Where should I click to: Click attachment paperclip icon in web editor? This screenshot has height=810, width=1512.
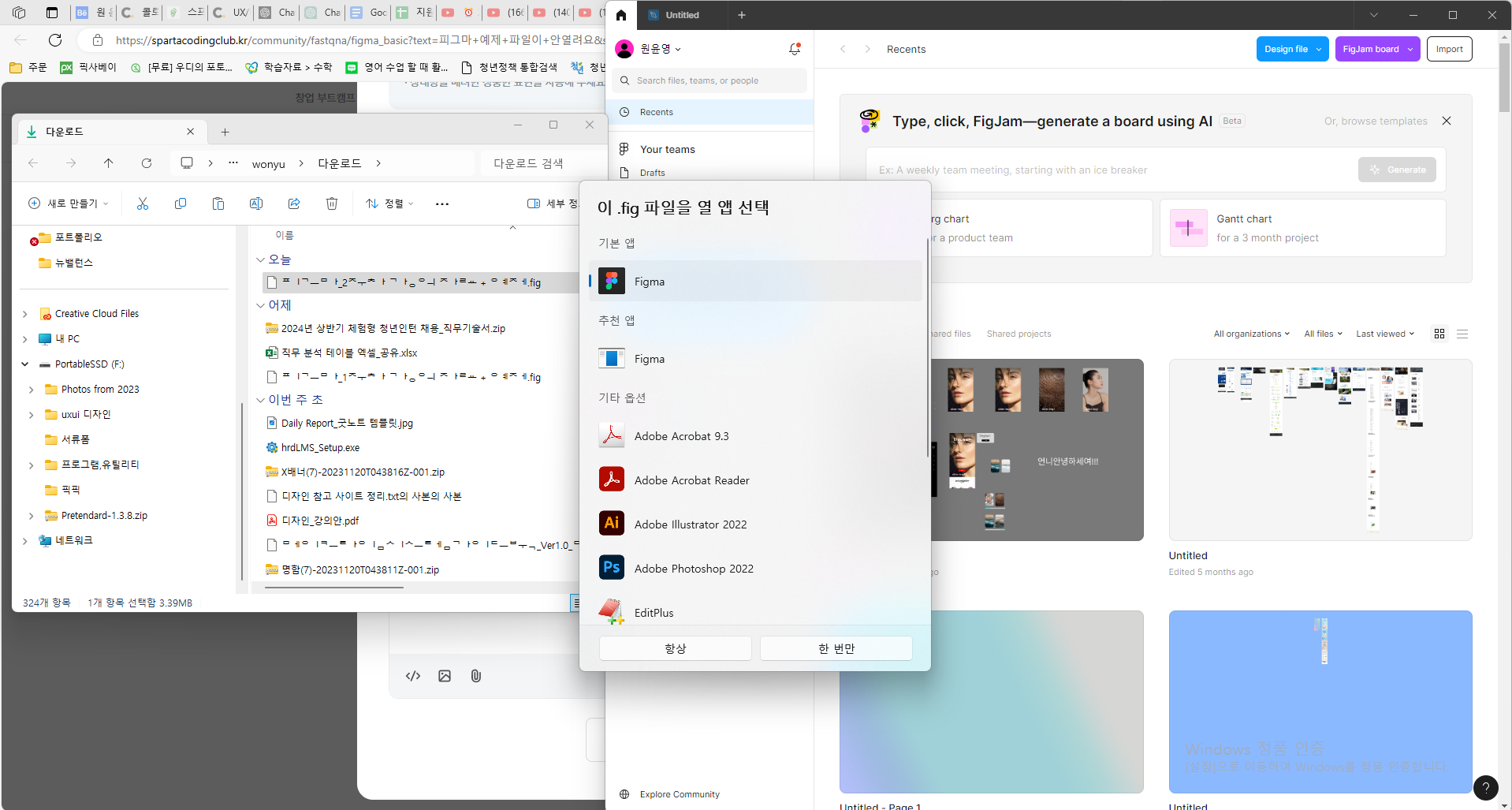pyautogui.click(x=476, y=676)
